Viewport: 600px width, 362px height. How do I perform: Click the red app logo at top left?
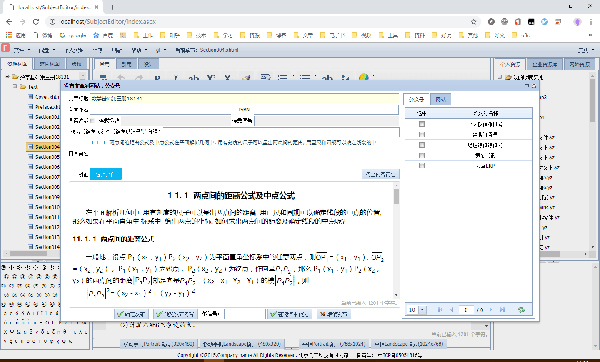[x=5, y=48]
